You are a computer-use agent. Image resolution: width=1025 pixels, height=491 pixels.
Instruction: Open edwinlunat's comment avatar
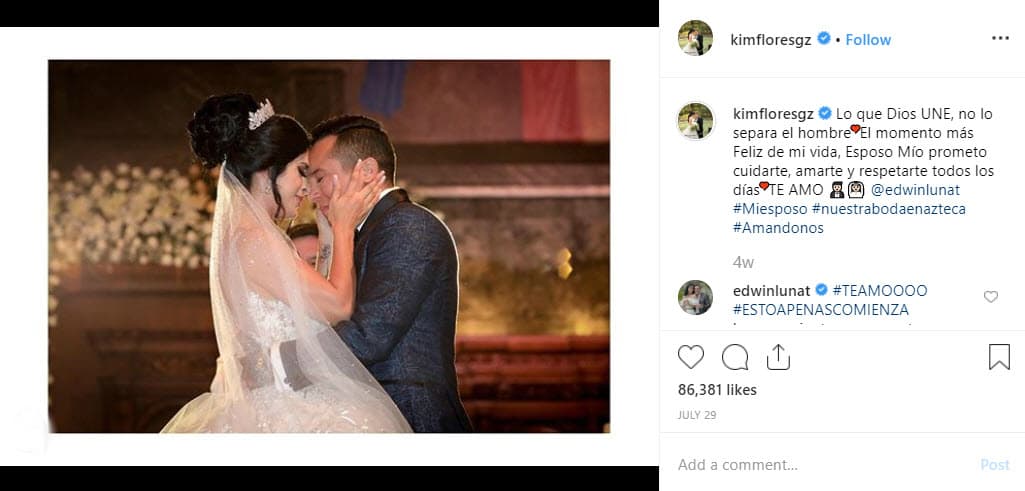coord(696,297)
